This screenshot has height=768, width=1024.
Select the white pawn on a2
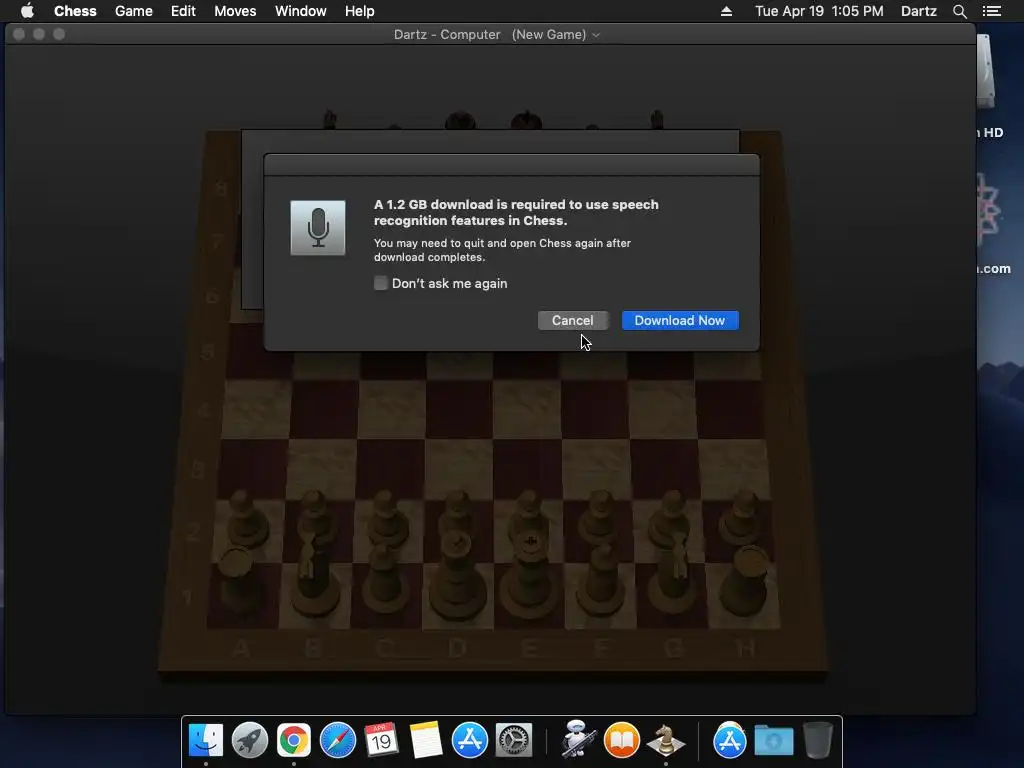click(247, 519)
